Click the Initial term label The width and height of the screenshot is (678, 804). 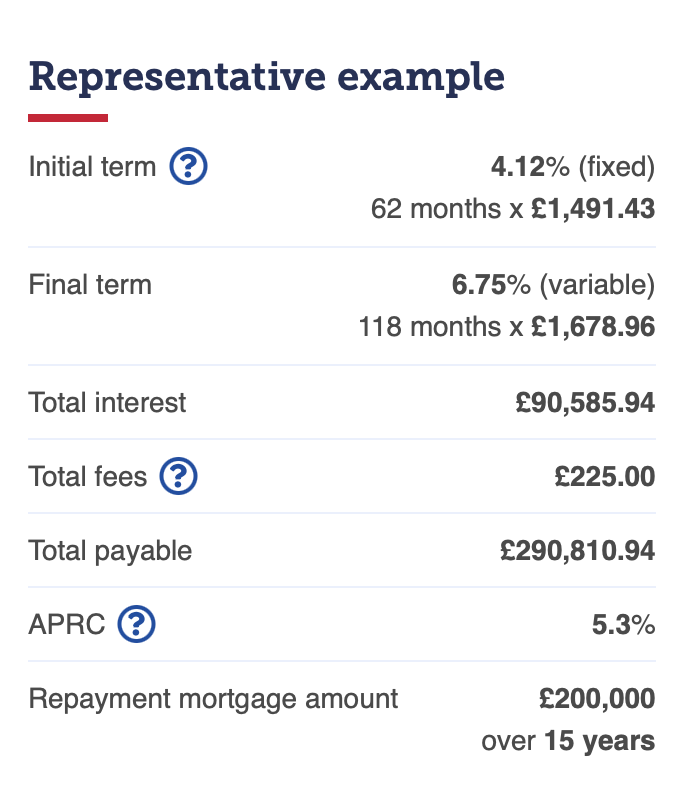click(92, 167)
